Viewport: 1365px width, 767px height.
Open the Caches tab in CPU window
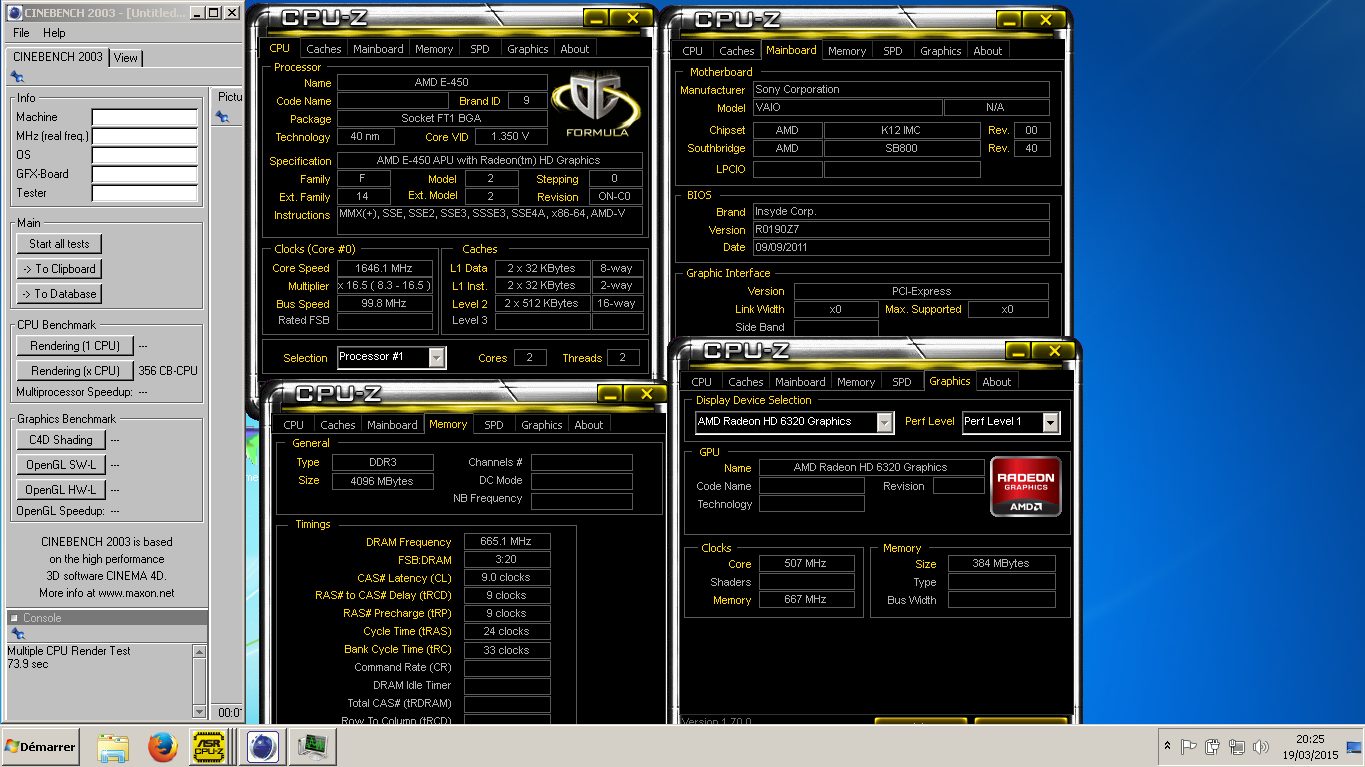coord(324,49)
